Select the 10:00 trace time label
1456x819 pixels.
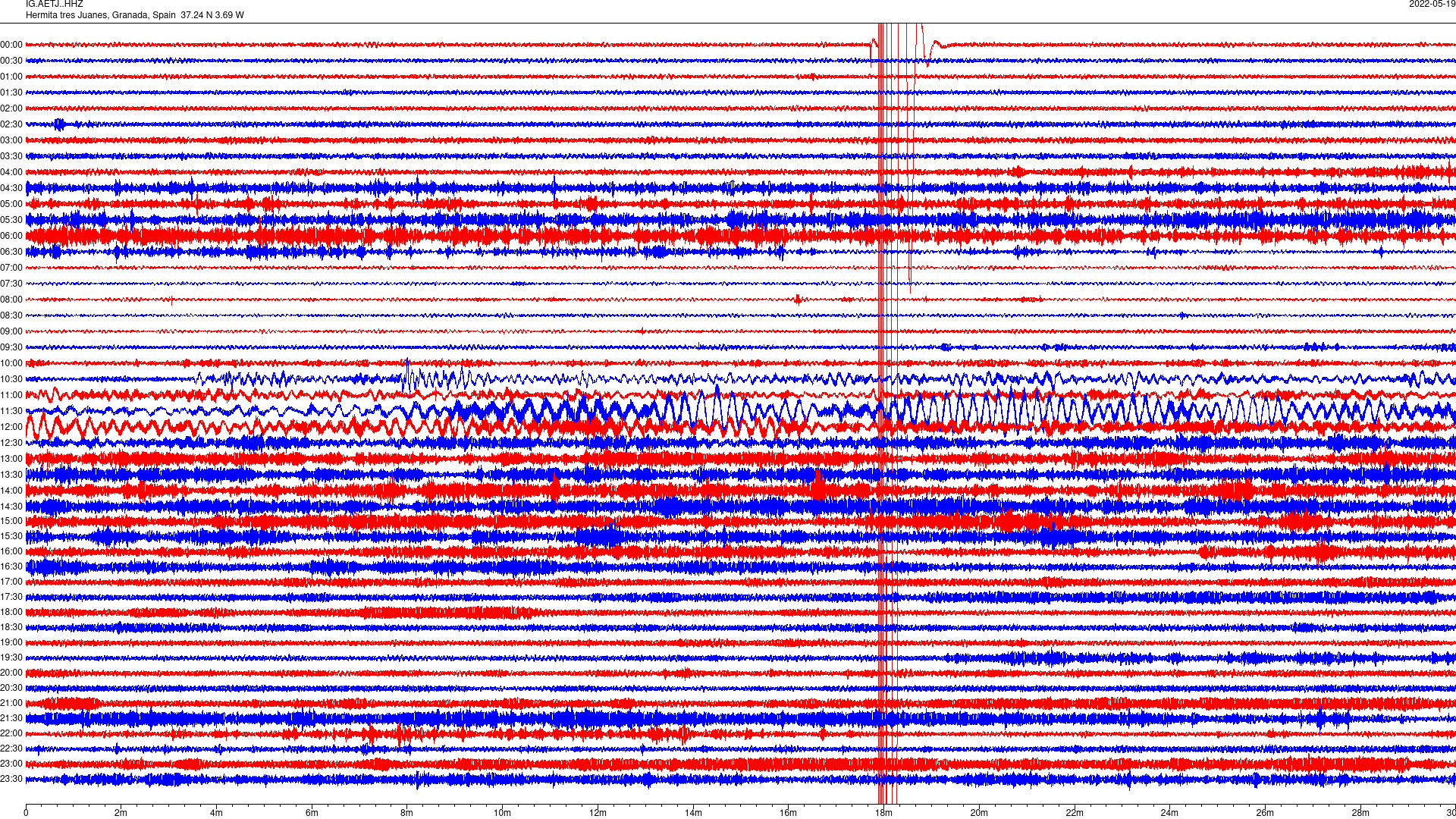click(11, 363)
